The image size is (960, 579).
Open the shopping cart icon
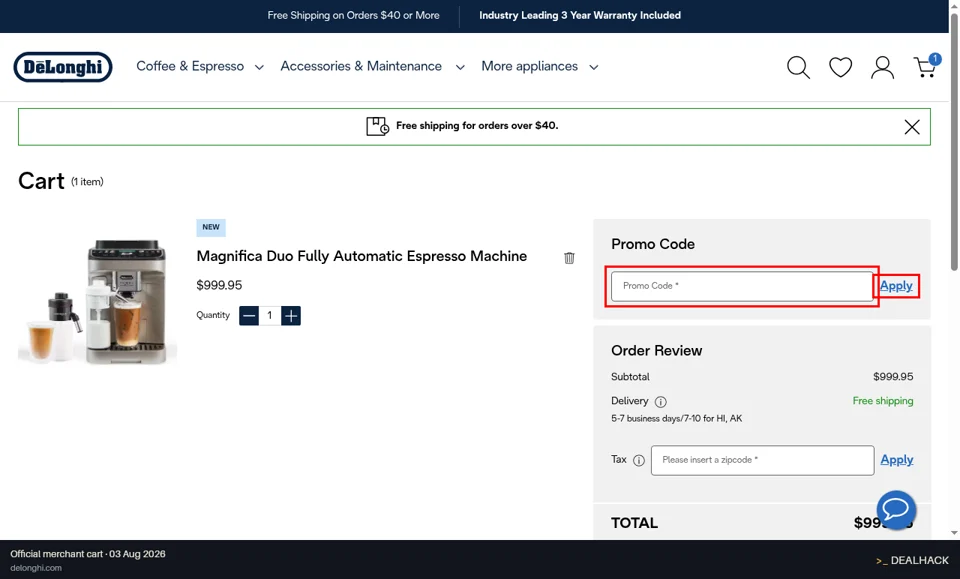click(926, 66)
